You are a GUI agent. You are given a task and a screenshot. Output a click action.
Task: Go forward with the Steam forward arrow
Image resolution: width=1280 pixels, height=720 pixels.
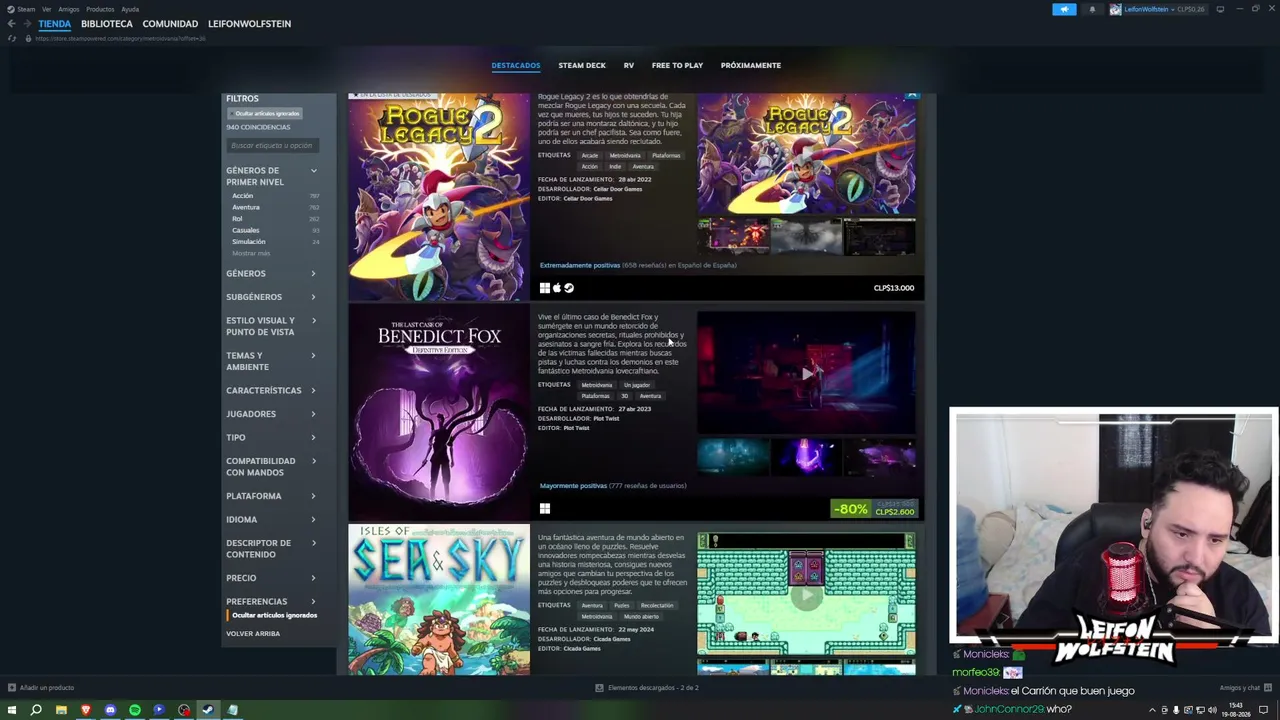click(x=26, y=24)
